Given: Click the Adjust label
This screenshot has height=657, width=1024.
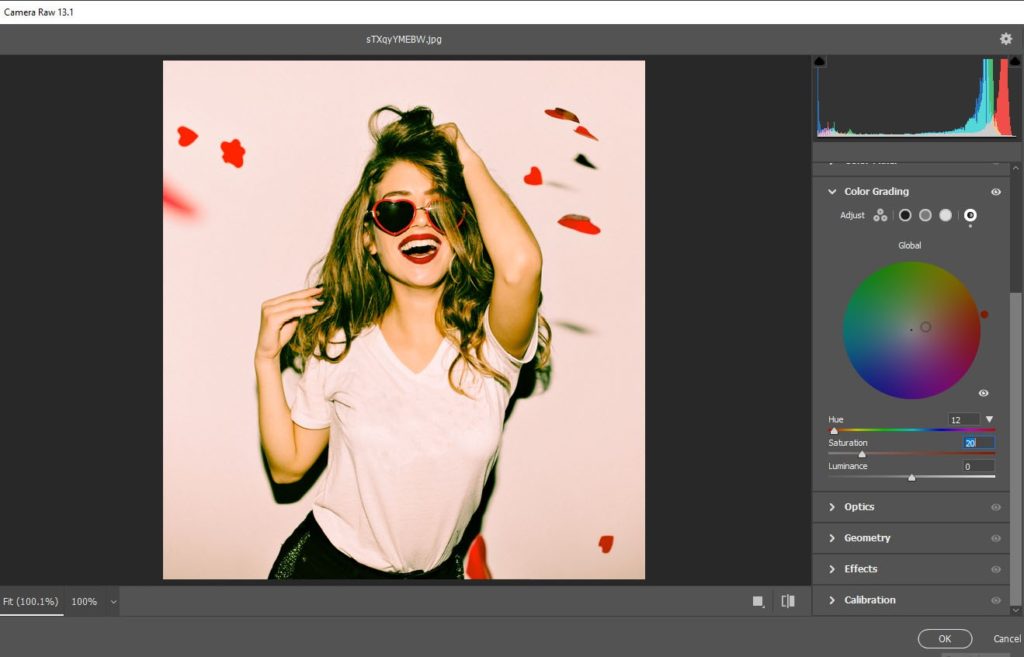Looking at the screenshot, I should point(852,215).
